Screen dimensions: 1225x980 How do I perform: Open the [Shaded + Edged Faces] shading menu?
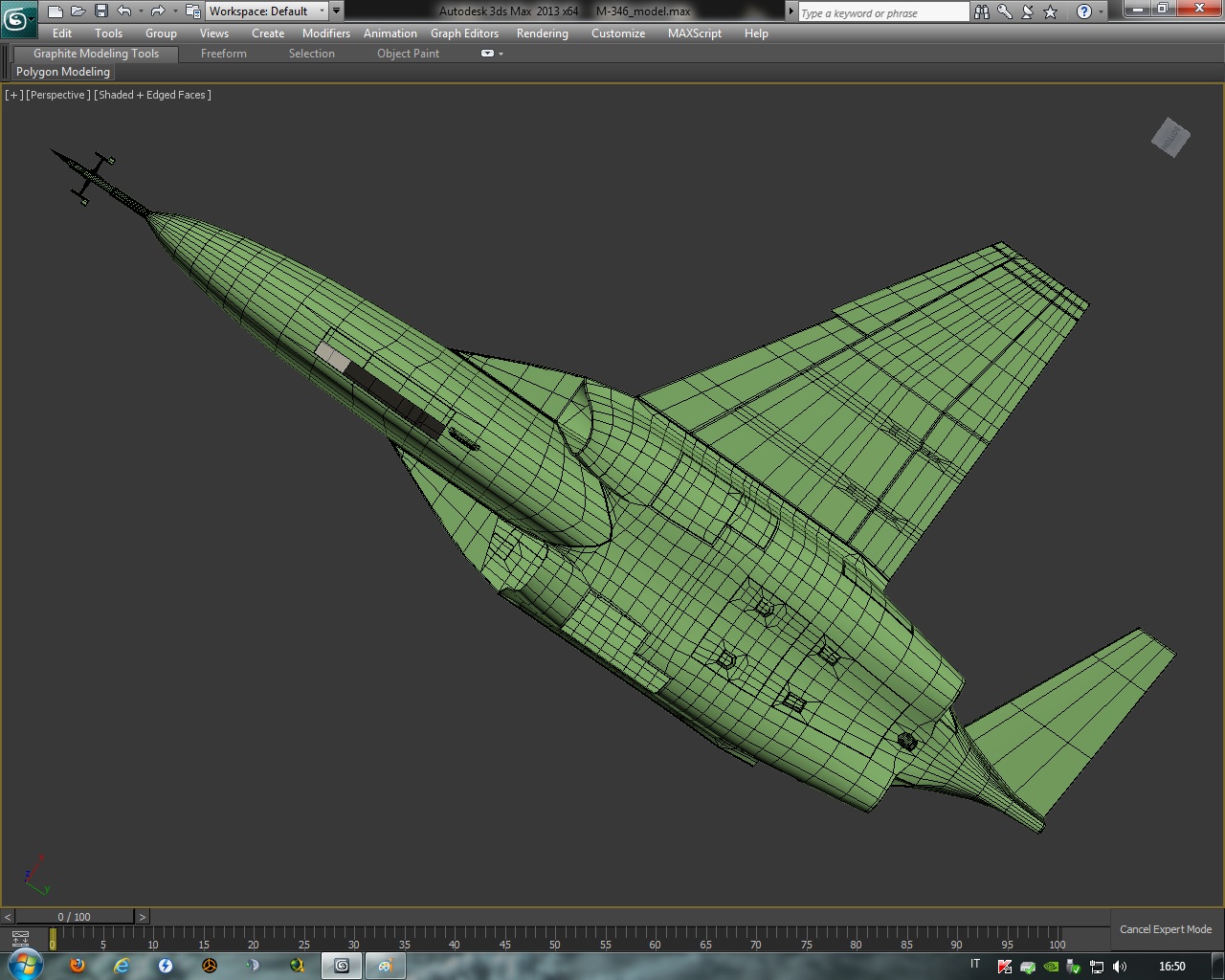click(x=152, y=95)
